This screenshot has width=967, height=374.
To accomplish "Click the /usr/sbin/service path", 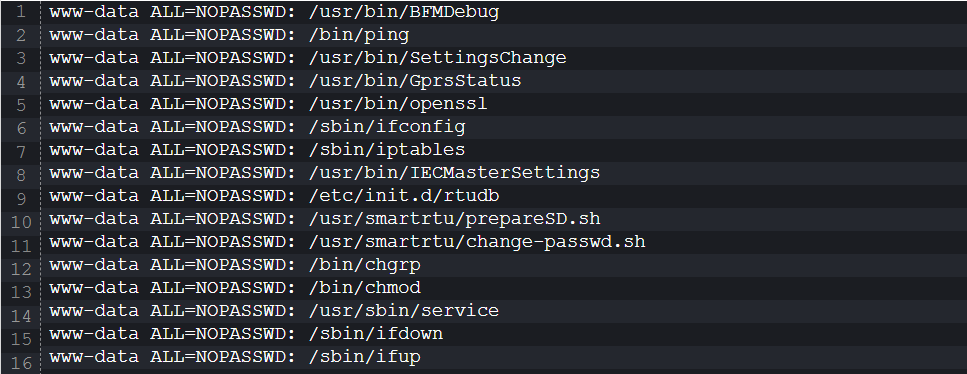I will [404, 311].
